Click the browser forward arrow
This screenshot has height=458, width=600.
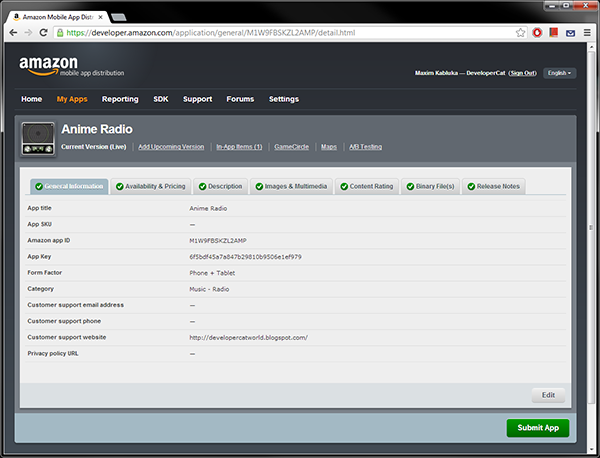coord(28,33)
